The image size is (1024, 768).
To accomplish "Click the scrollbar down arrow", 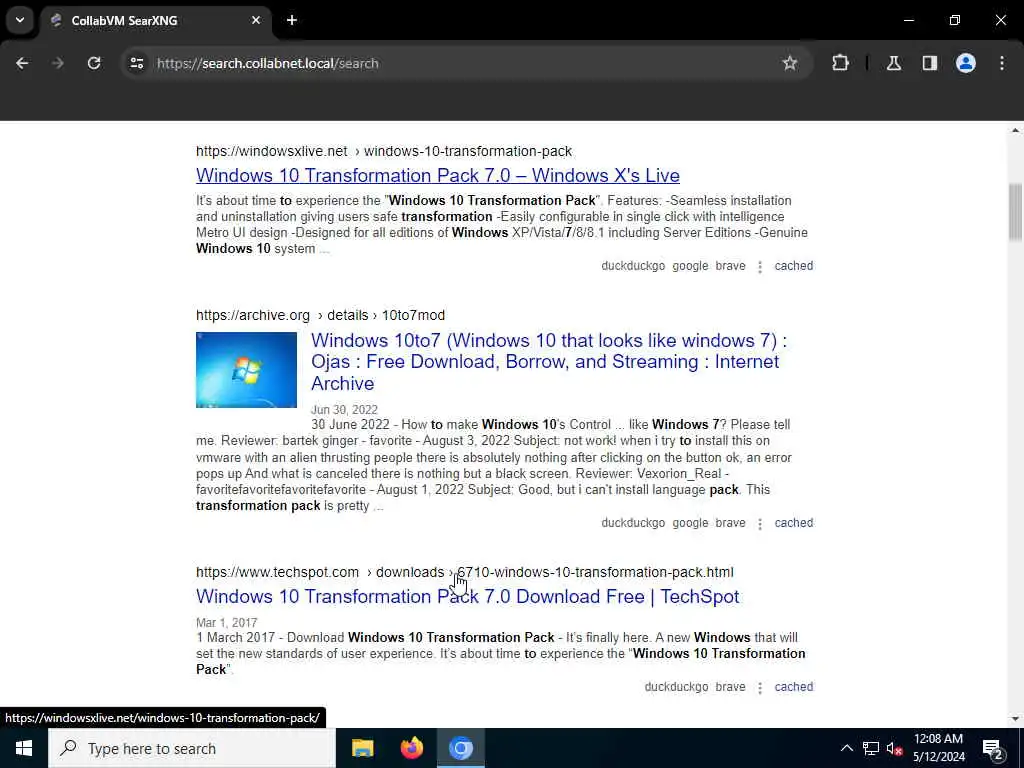I will [1015, 719].
